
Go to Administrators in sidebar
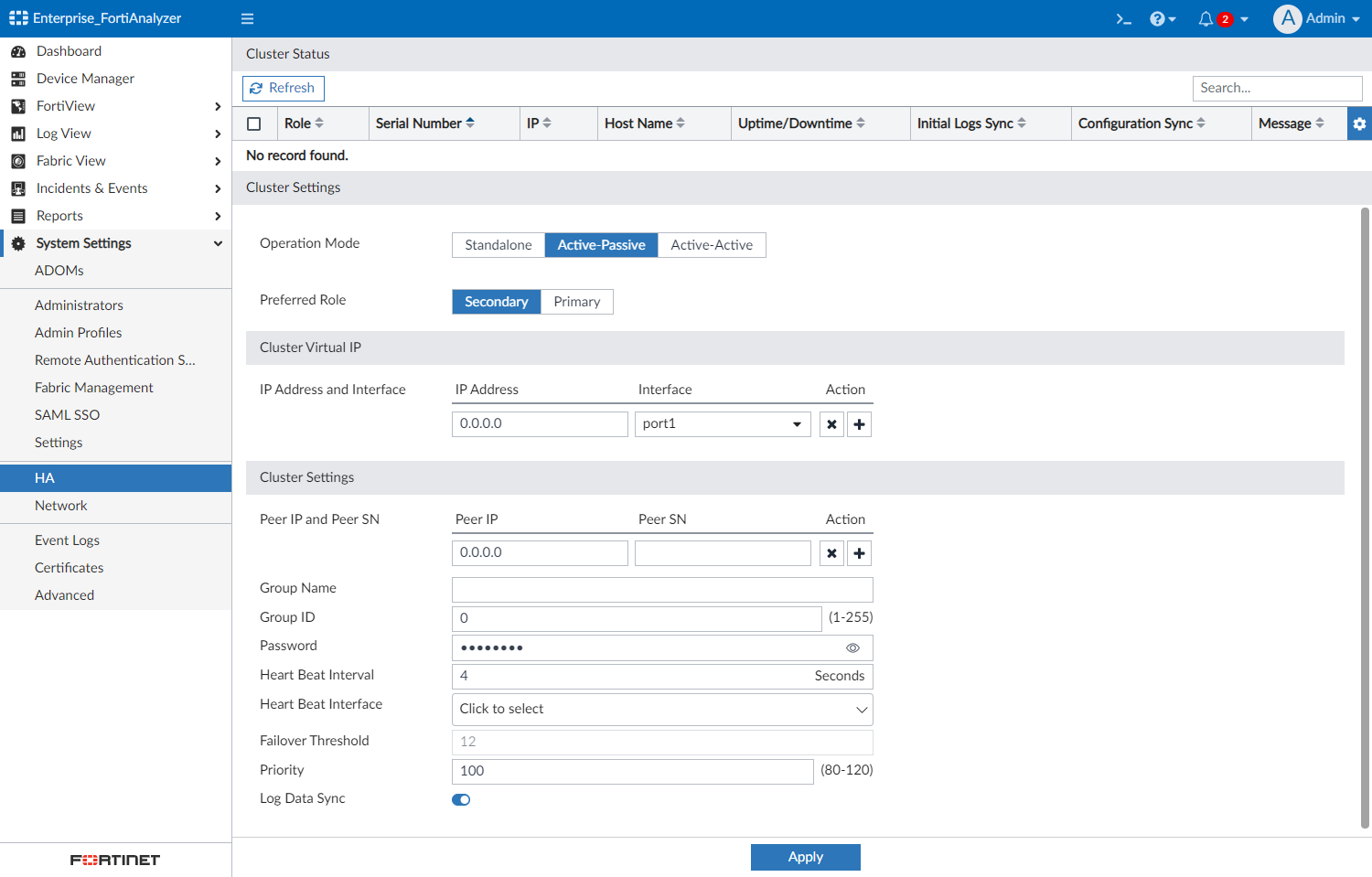[79, 305]
